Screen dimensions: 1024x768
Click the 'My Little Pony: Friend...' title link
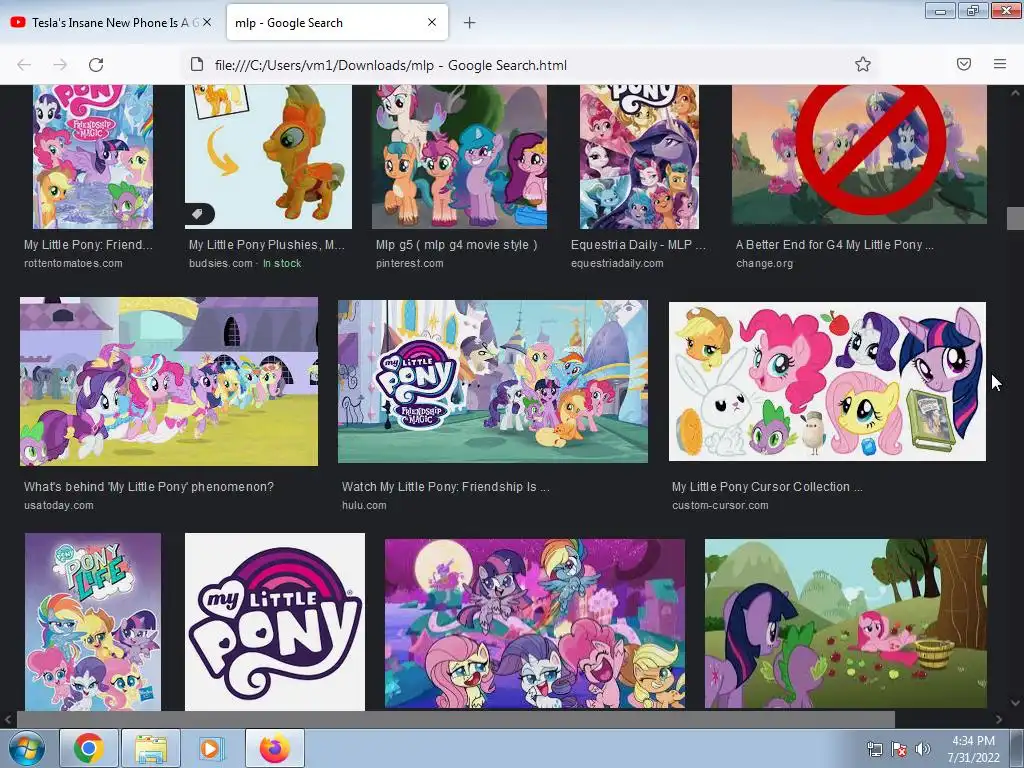click(x=88, y=245)
